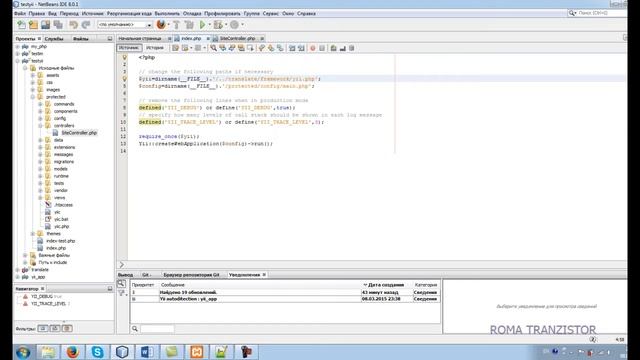The image size is (640, 360).
Task: Select YII_TRACE_LEVEL in Navigator
Action: pyautogui.click(x=48, y=304)
